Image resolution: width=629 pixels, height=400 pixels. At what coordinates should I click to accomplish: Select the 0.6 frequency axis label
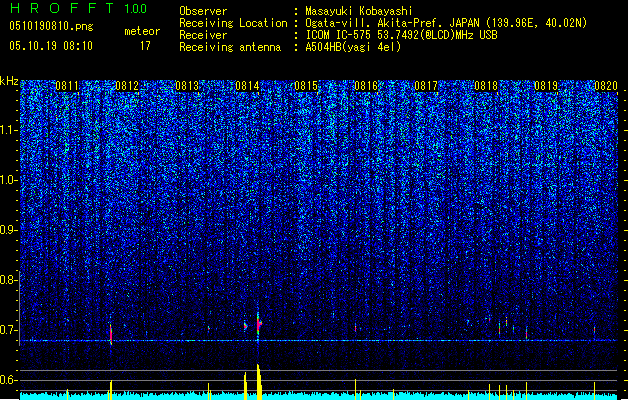click(9, 380)
